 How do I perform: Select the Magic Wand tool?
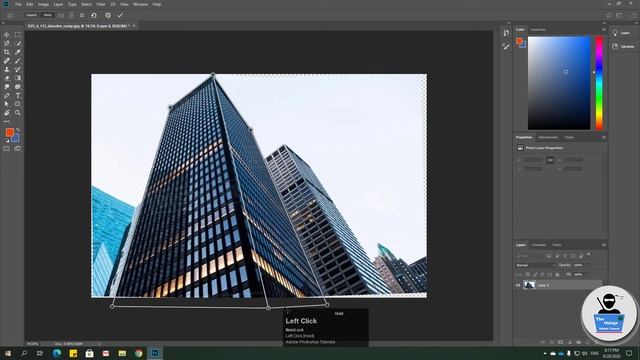coord(18,44)
